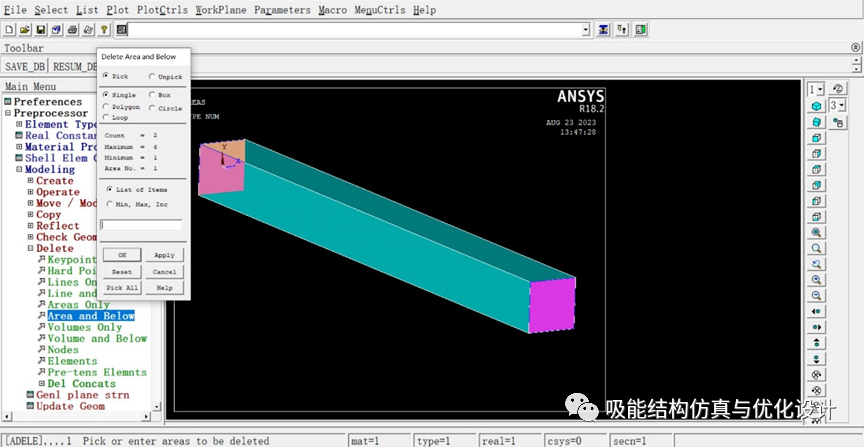Image resolution: width=864 pixels, height=447 pixels.
Task: Click the Report Generator icon
Action: [88, 30]
